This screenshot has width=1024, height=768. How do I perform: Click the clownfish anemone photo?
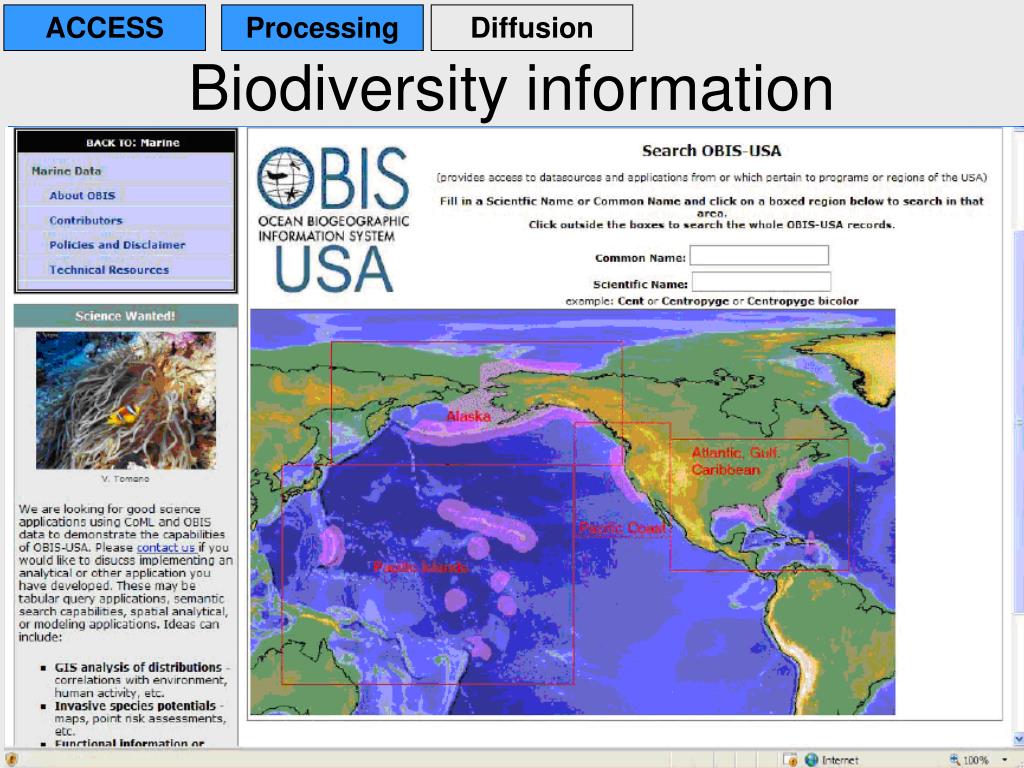pos(125,400)
